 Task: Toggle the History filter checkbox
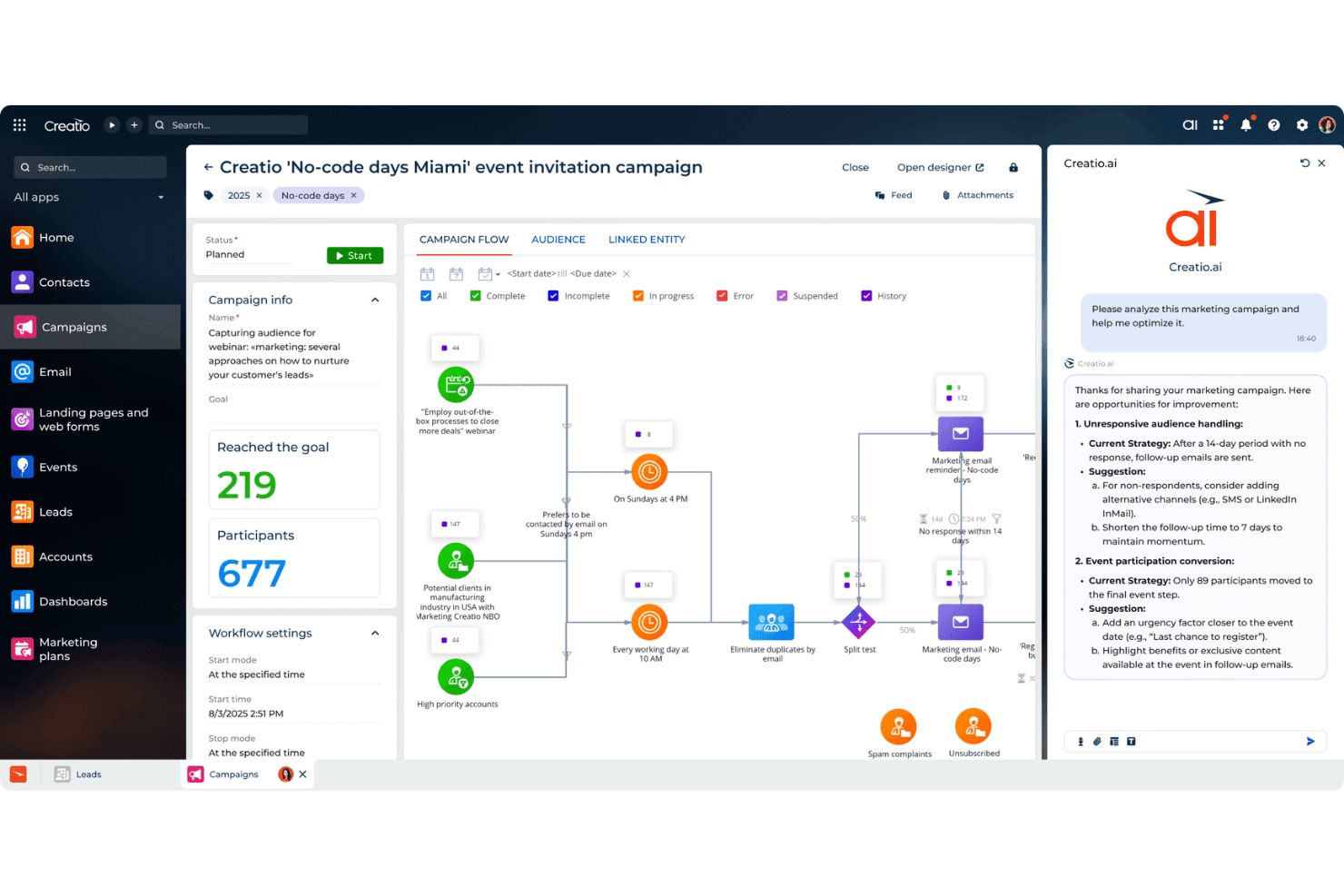866,296
